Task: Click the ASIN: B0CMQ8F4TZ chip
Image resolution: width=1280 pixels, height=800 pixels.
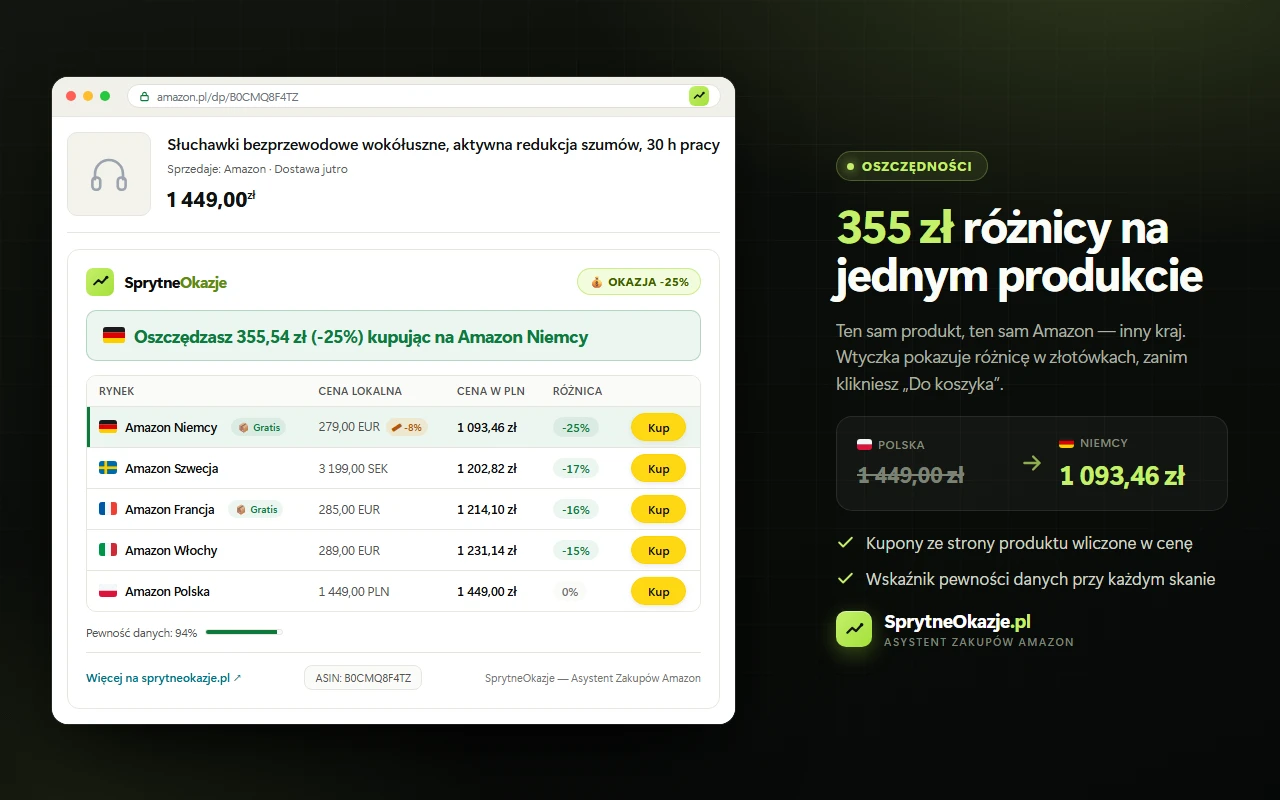Action: [x=363, y=678]
